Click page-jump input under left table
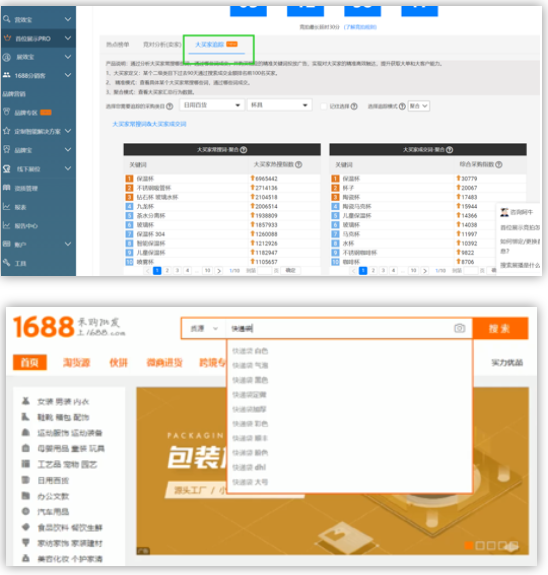Viewport: 548px width, 575px height. [264, 271]
